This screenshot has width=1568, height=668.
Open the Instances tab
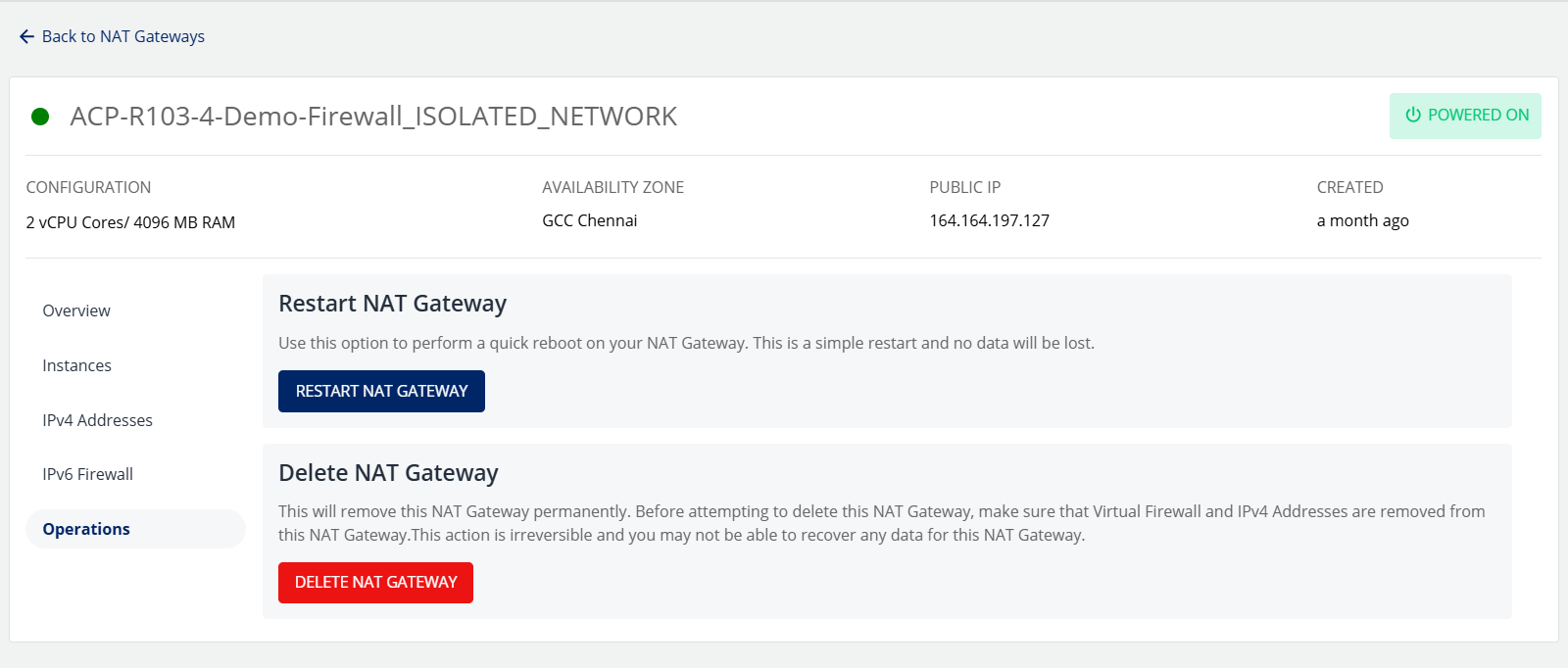point(76,365)
